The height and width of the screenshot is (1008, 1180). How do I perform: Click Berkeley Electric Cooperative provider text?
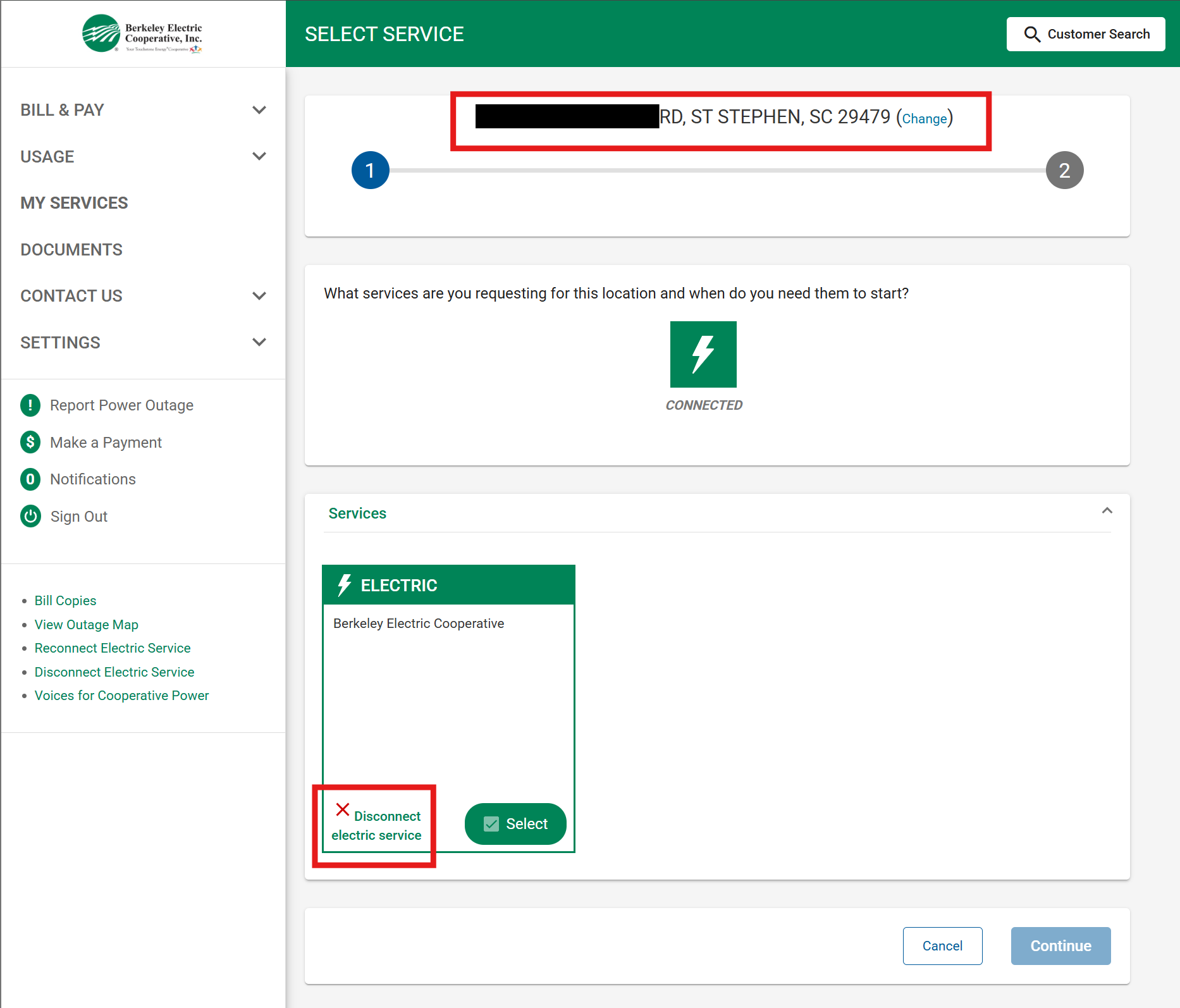click(419, 624)
